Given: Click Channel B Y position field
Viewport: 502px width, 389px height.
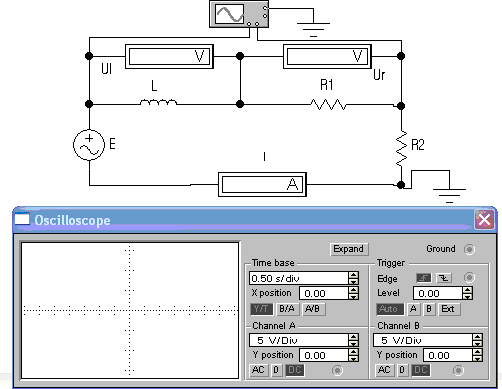Looking at the screenshot, I should [x=448, y=355].
